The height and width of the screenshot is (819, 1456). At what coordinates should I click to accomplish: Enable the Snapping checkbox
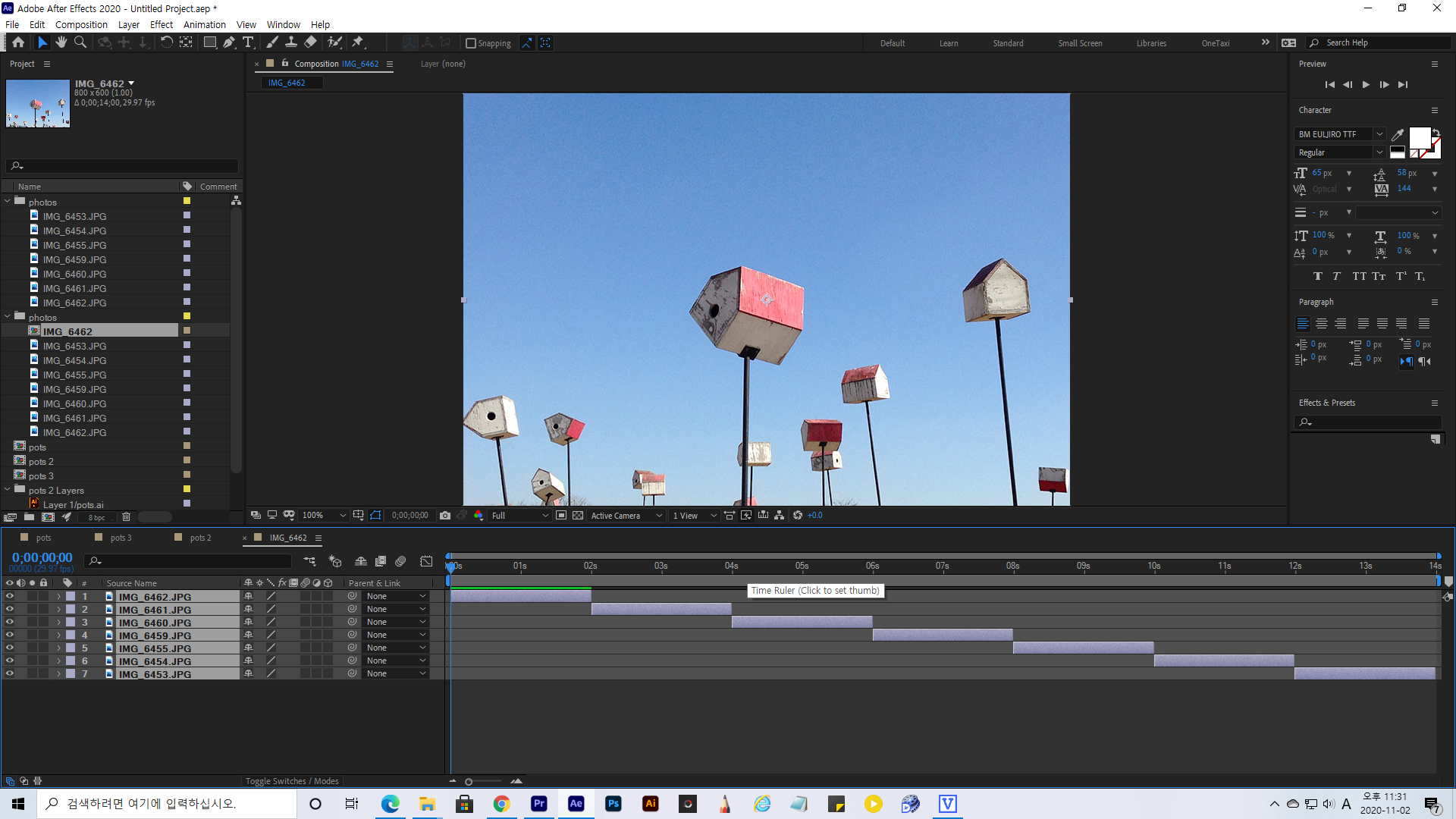coord(471,43)
